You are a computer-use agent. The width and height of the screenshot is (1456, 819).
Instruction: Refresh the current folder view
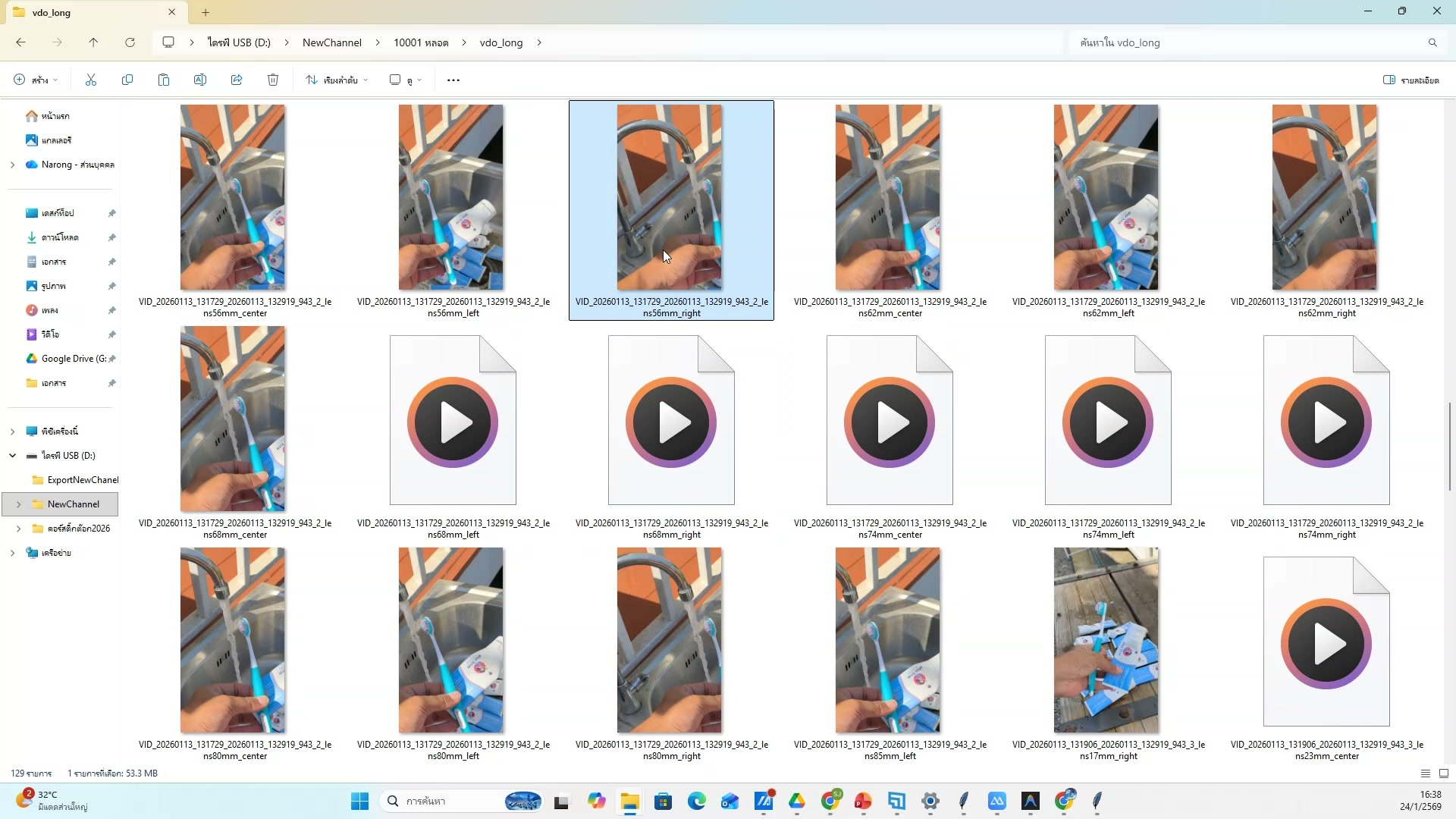(x=130, y=42)
